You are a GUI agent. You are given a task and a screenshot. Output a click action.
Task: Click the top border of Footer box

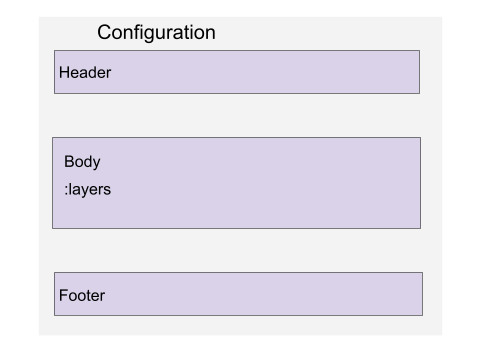pyautogui.click(x=239, y=273)
